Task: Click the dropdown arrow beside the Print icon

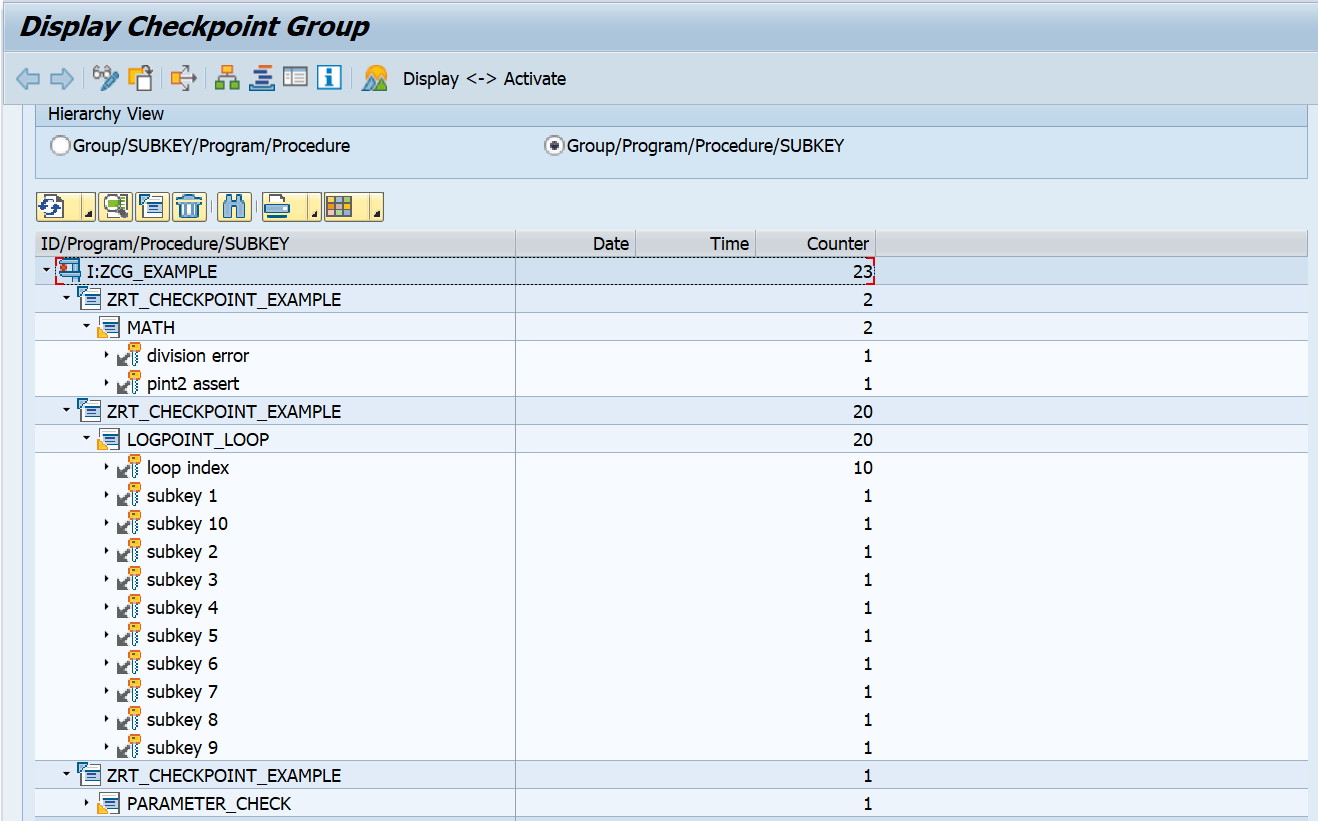Action: click(312, 215)
